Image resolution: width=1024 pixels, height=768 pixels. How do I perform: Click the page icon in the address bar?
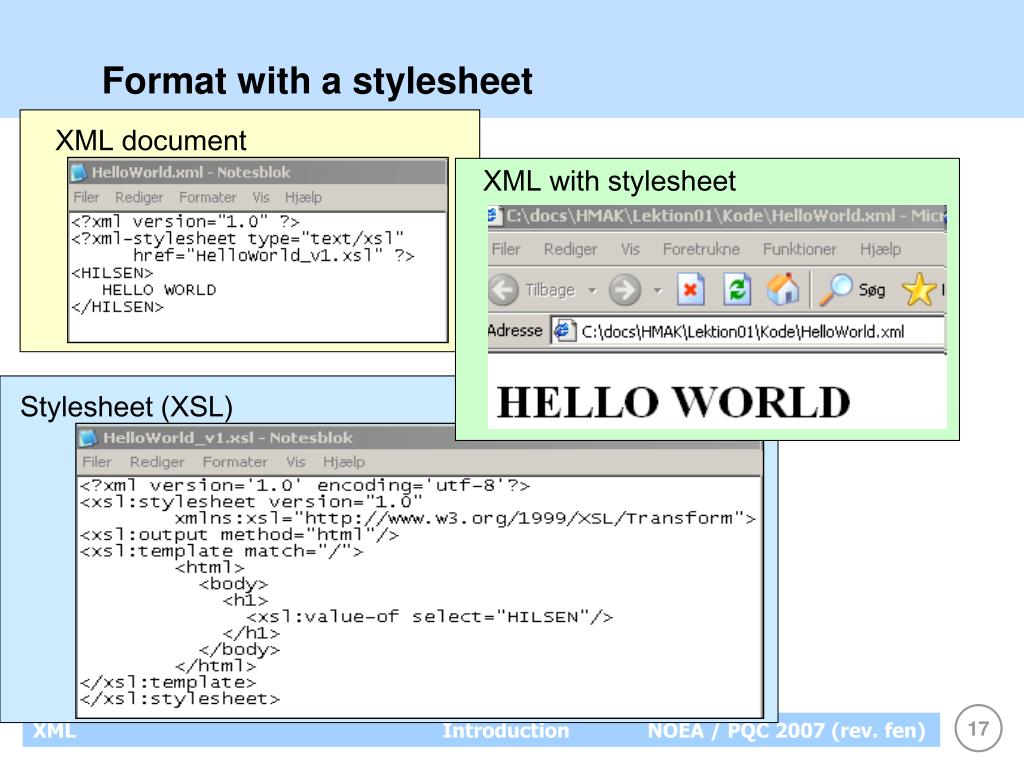click(x=564, y=331)
